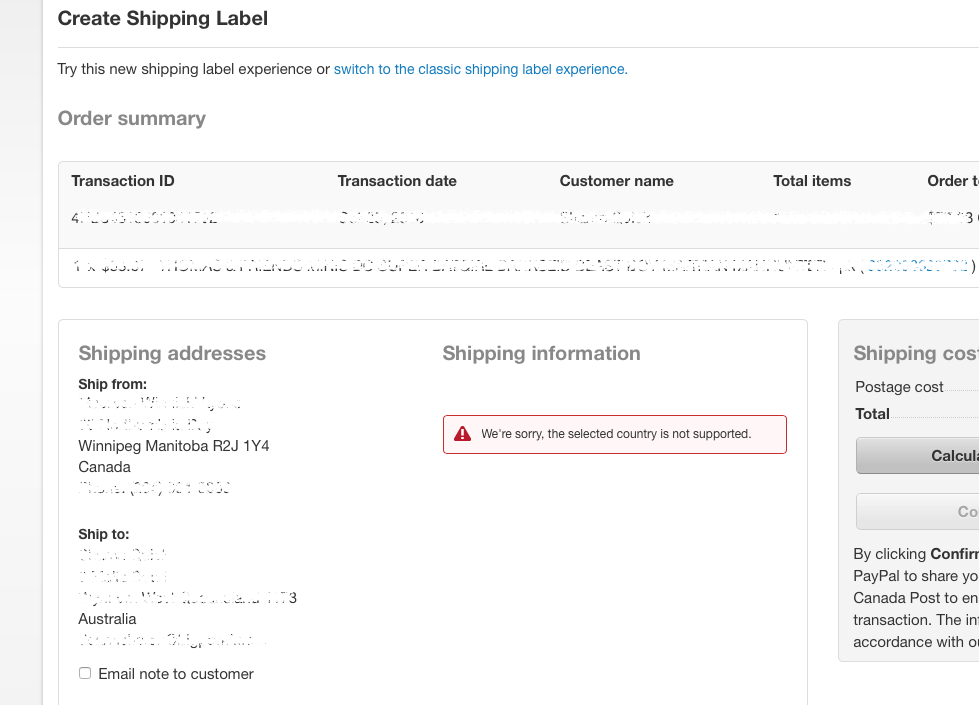Click the Postage cost label

899,387
